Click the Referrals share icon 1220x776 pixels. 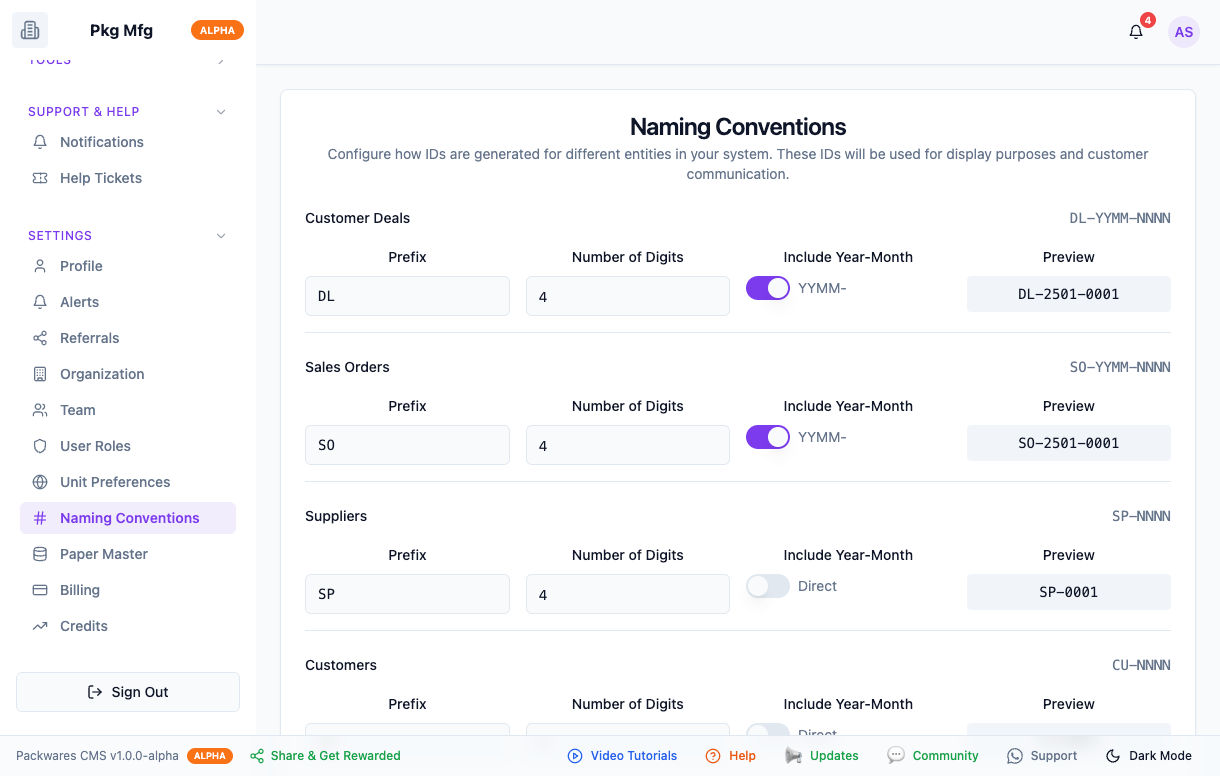tap(40, 338)
